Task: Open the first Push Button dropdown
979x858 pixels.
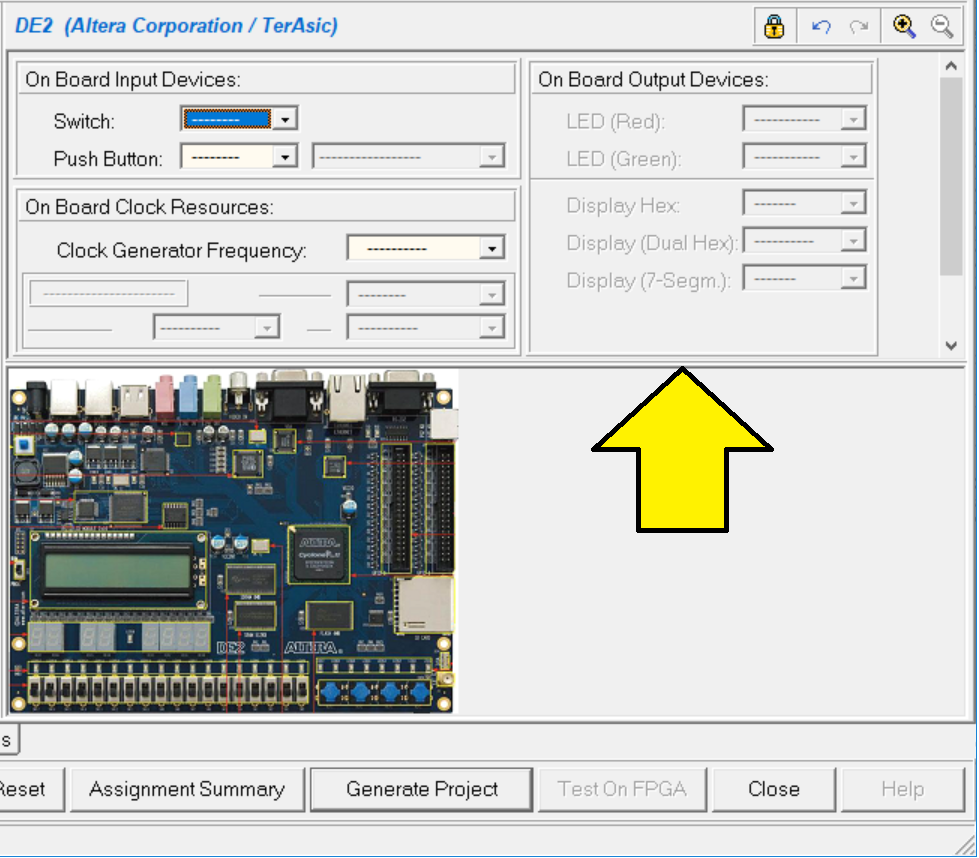Action: (x=239, y=156)
